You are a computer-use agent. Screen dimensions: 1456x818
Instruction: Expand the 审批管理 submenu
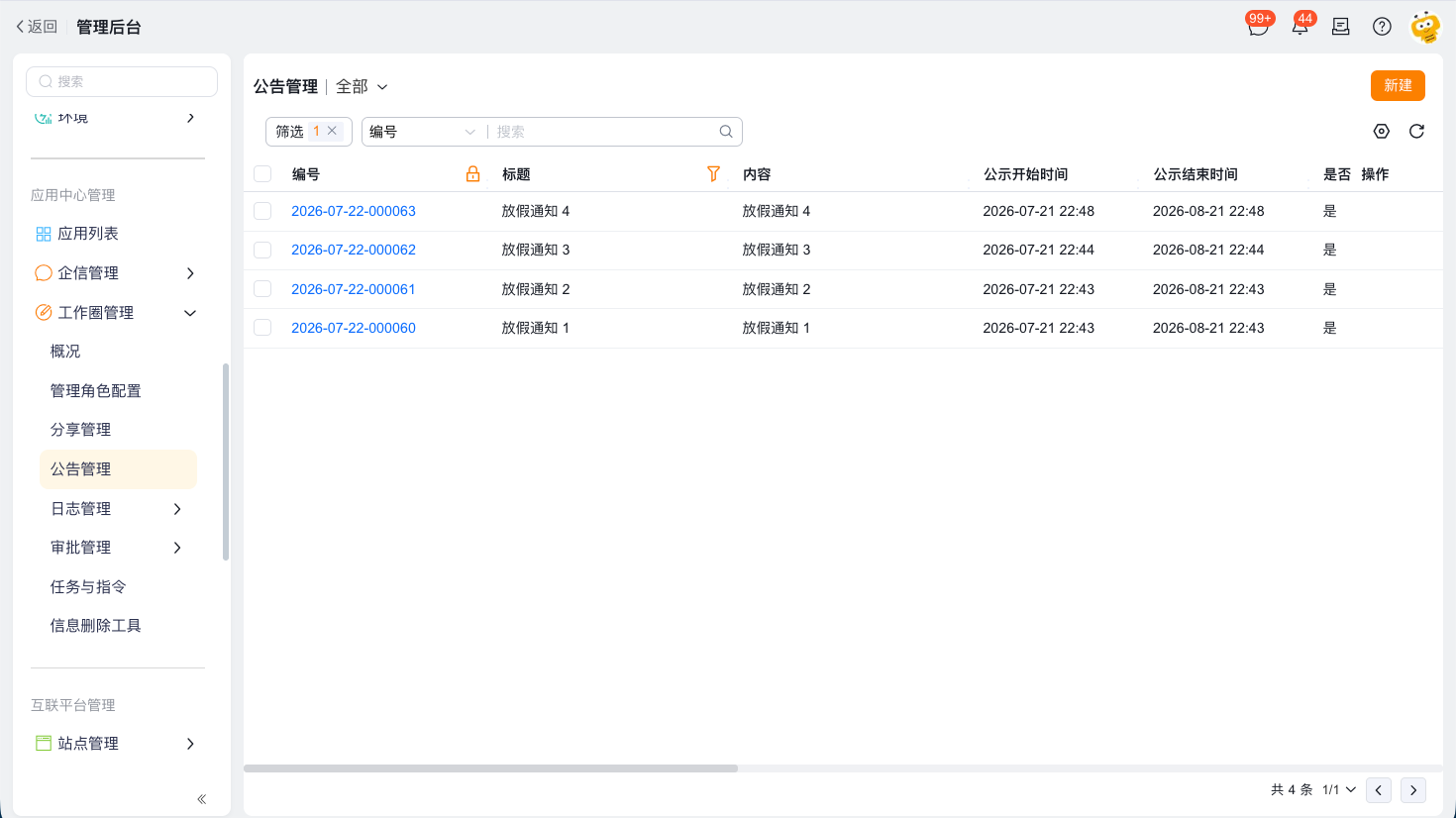coord(177,548)
